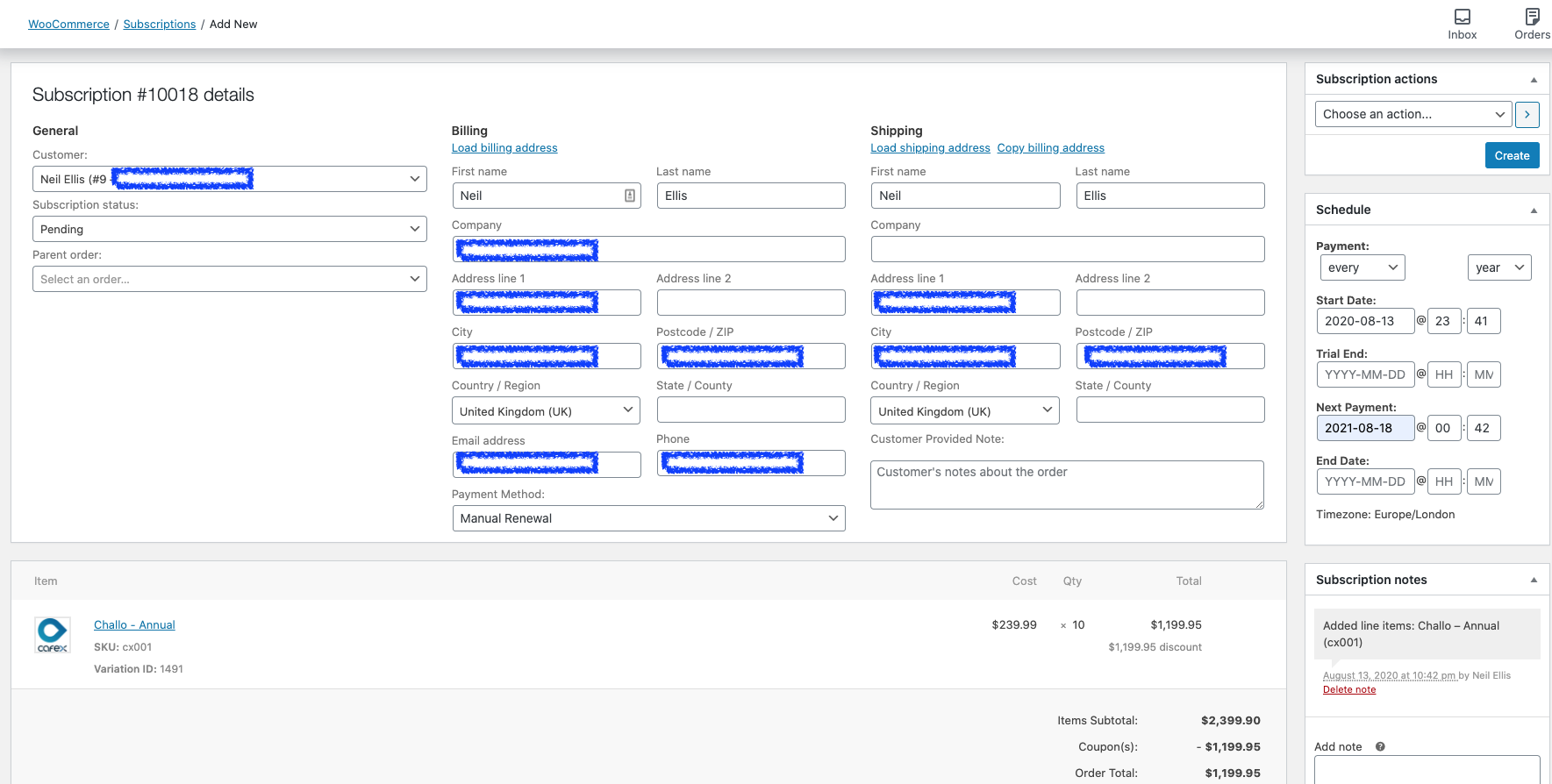Click the Trial End hour field
Screen dimensions: 1552x784
1444,374
